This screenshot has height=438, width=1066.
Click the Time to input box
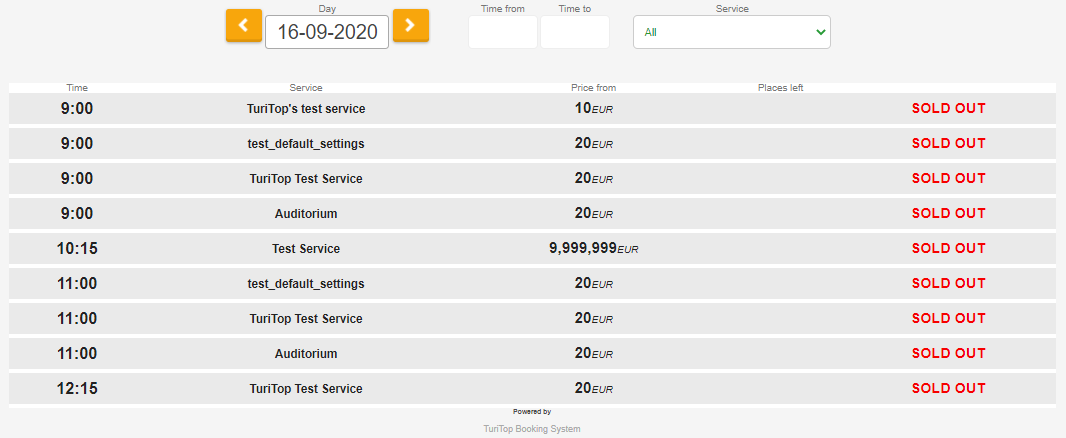point(574,32)
